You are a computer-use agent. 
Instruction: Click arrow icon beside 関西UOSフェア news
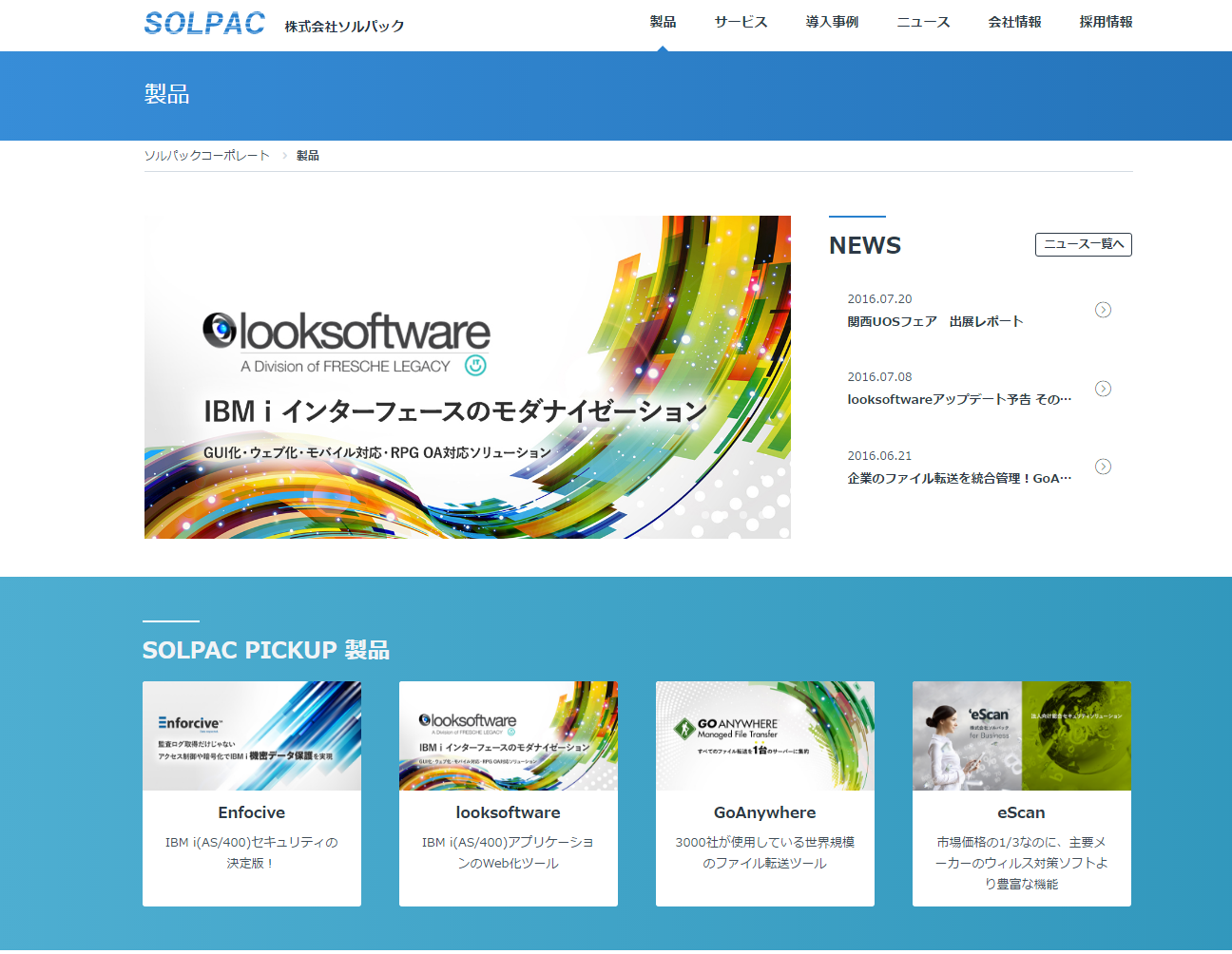[1103, 310]
